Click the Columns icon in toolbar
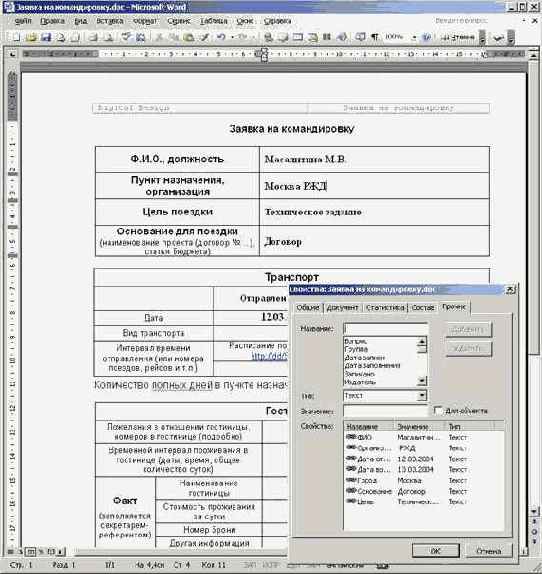 coord(327,37)
